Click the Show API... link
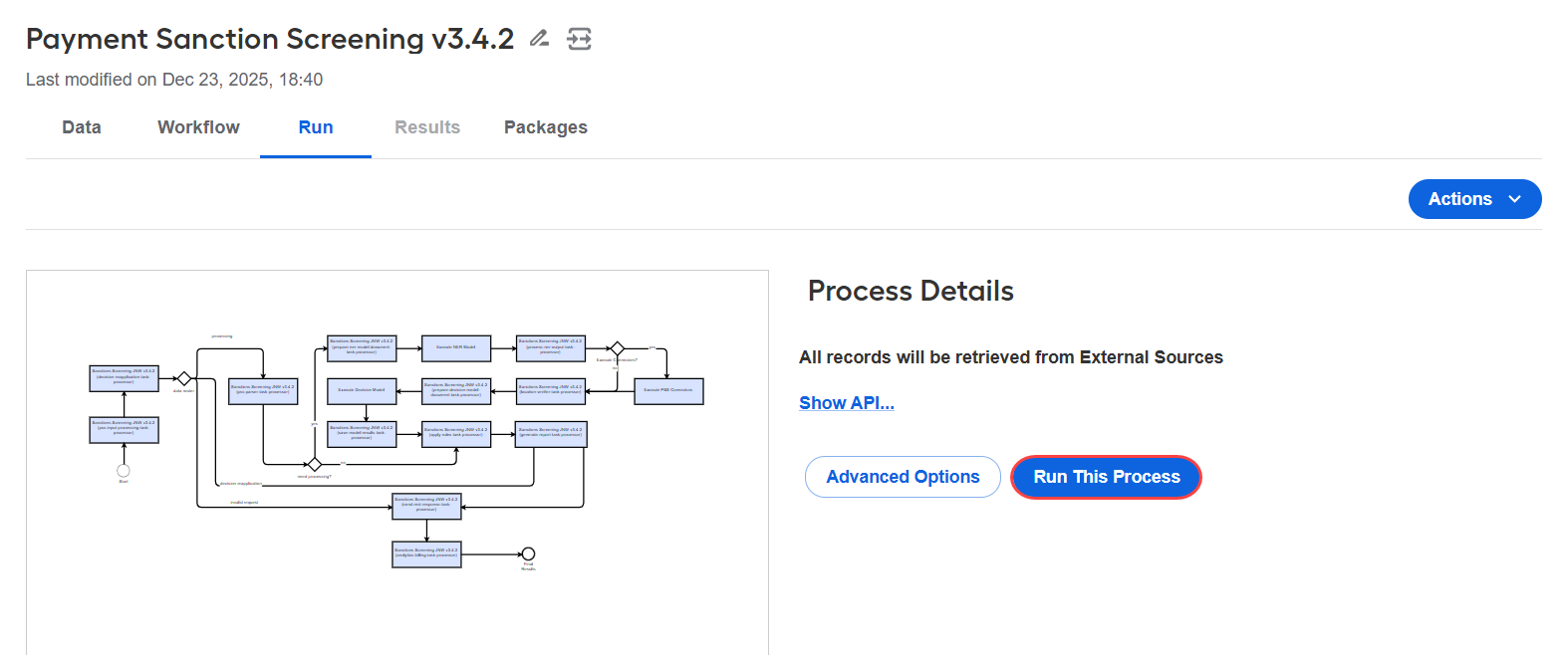The height and width of the screenshot is (655, 1568). tap(847, 403)
